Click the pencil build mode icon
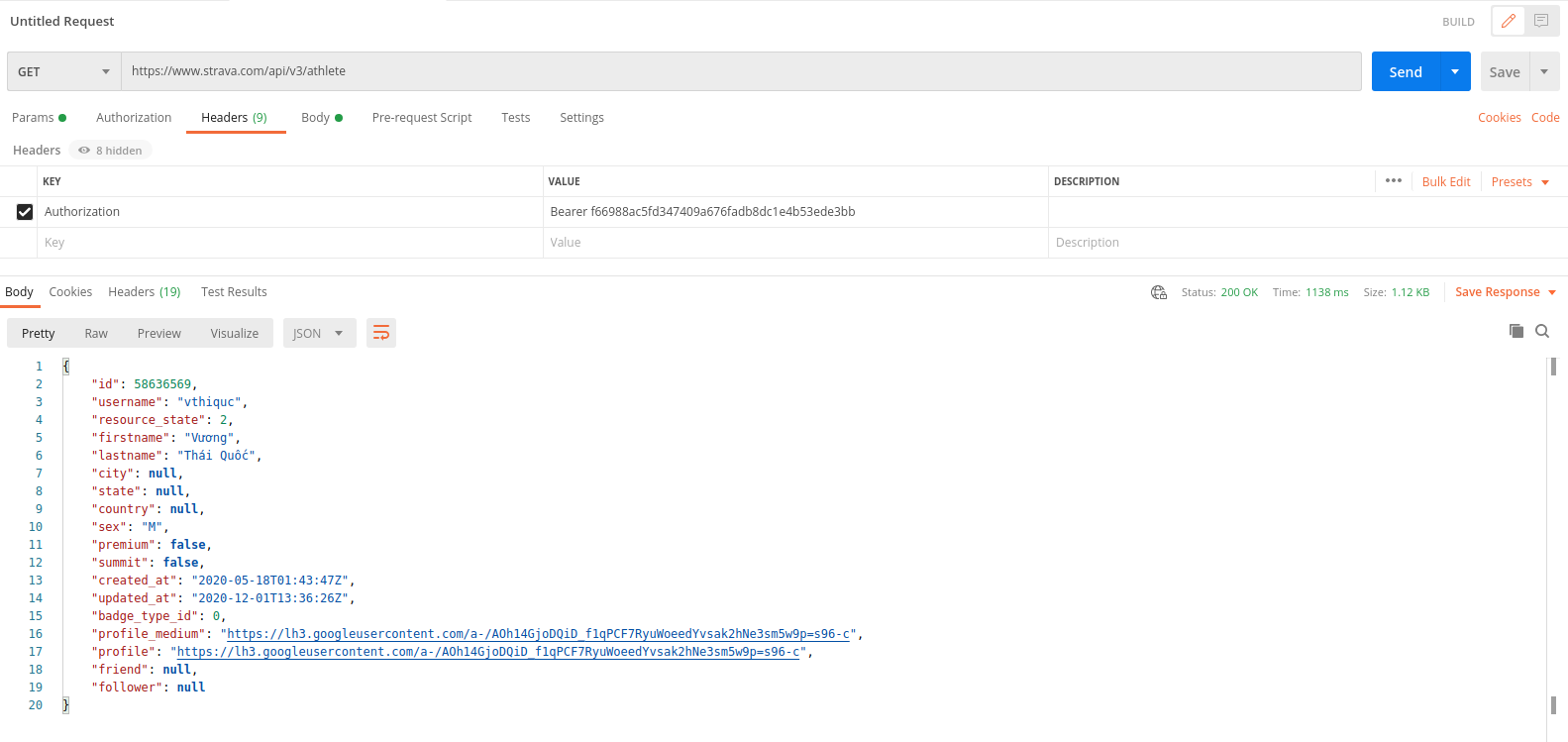Screen dimensions: 1568x742 pos(1508,21)
